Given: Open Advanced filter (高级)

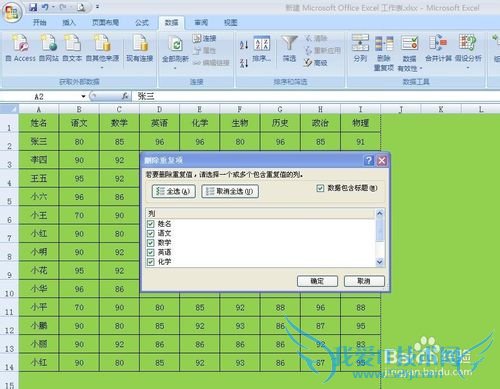Looking at the screenshot, I should click(315, 62).
